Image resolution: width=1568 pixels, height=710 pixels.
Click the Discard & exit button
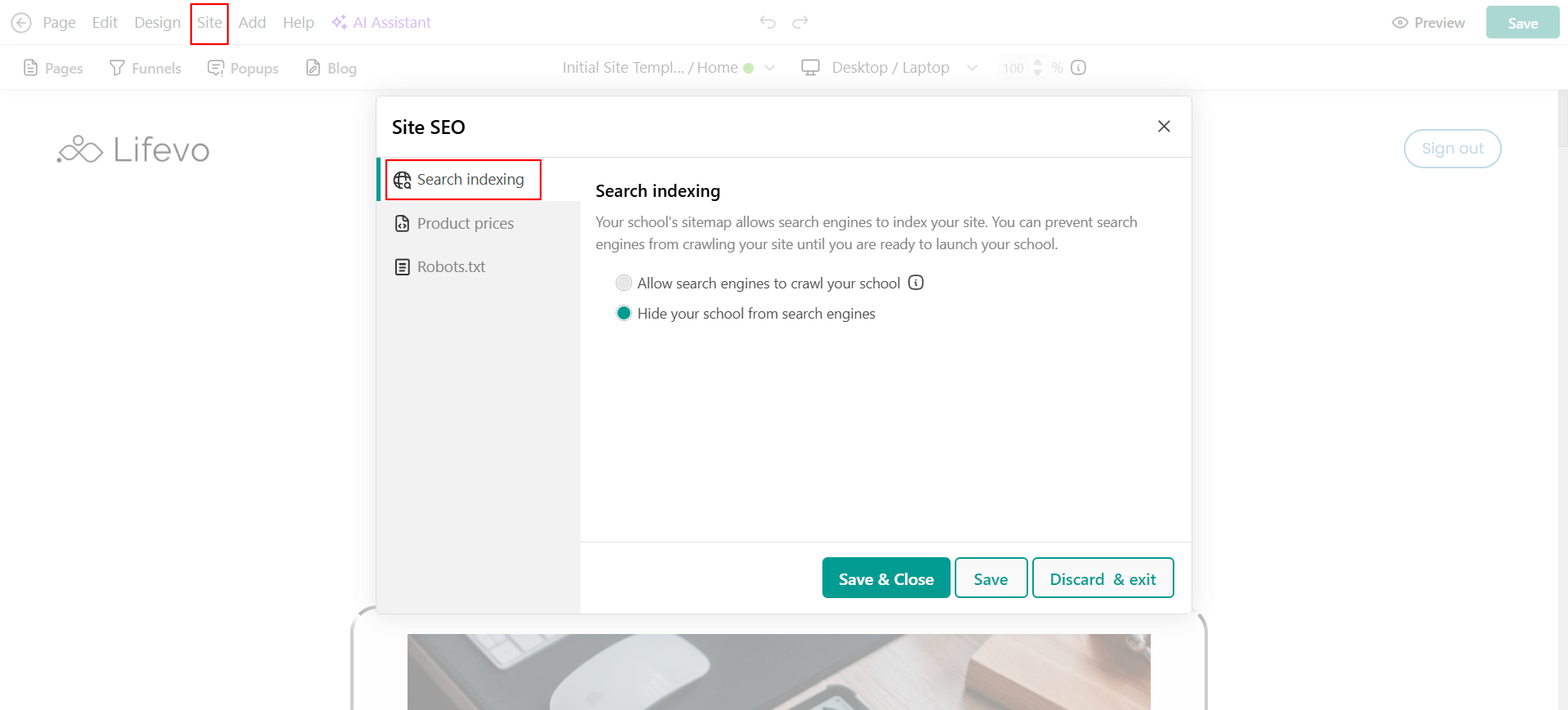pos(1102,578)
